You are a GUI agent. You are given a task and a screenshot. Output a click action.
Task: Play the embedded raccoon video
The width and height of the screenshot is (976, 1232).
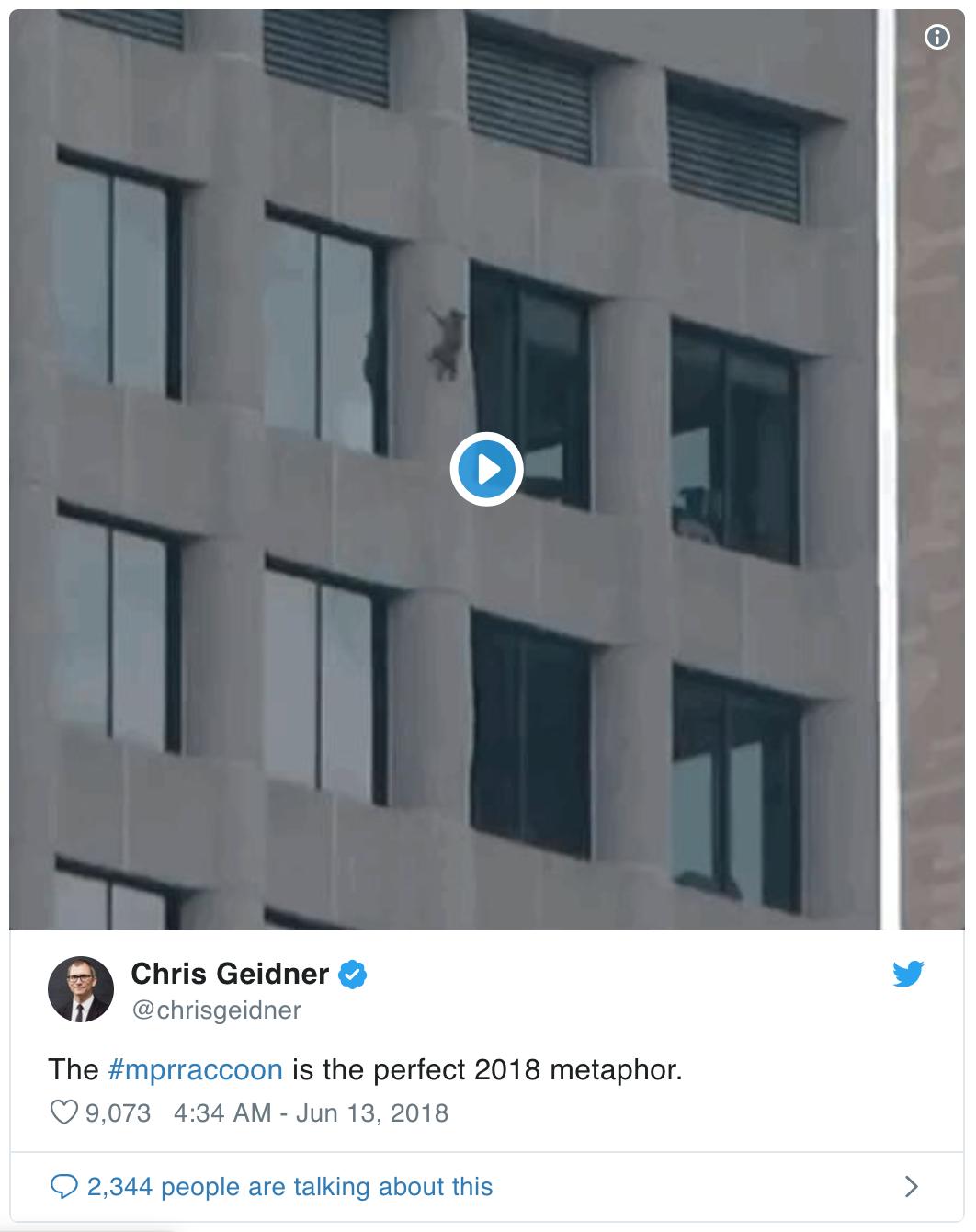pyautogui.click(x=486, y=469)
